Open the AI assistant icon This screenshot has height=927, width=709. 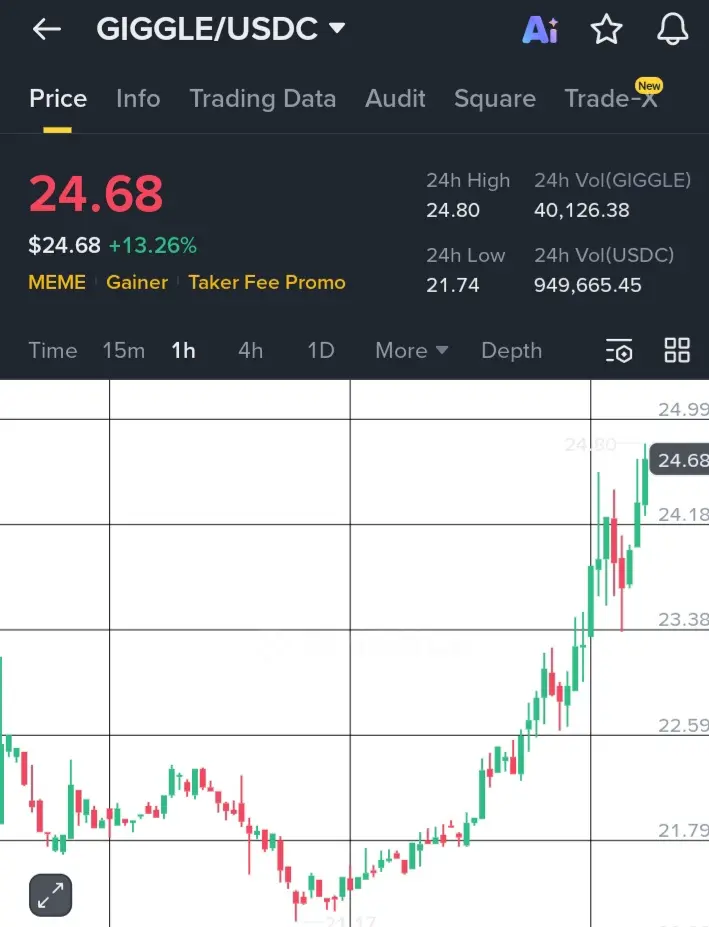coord(540,29)
